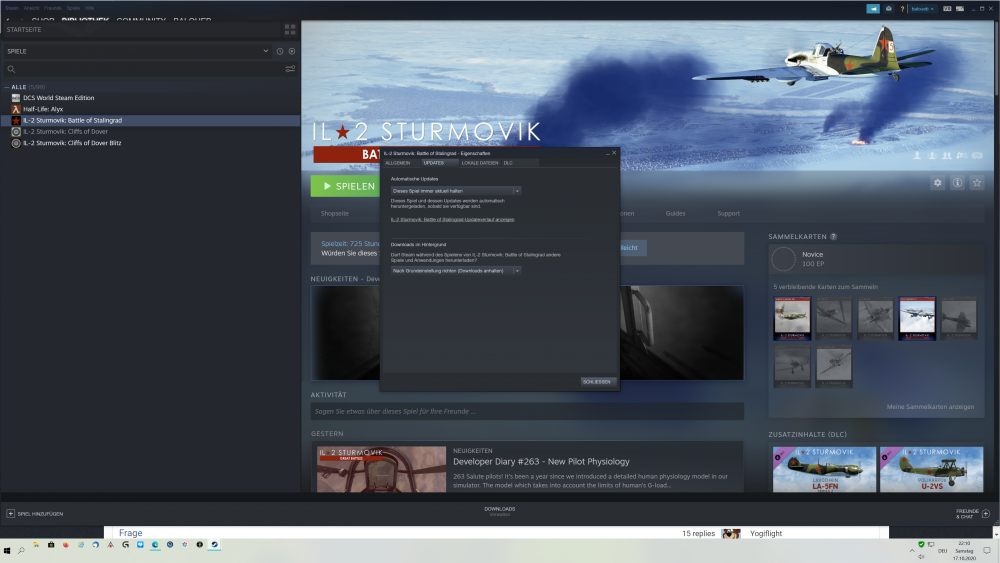The height and width of the screenshot is (563, 1000).
Task: Open DOWNLOADS manager at the bottom
Action: 499,511
